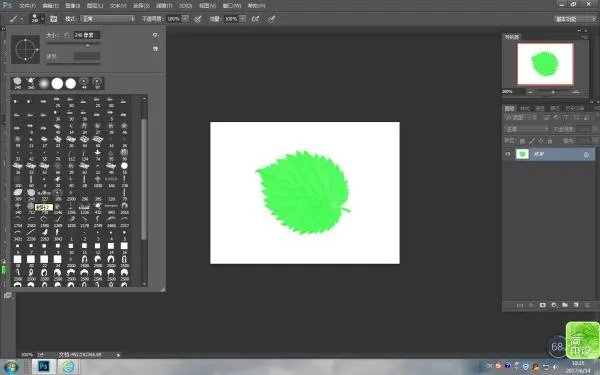Toggle lock position
The image size is (600, 375).
(541, 141)
